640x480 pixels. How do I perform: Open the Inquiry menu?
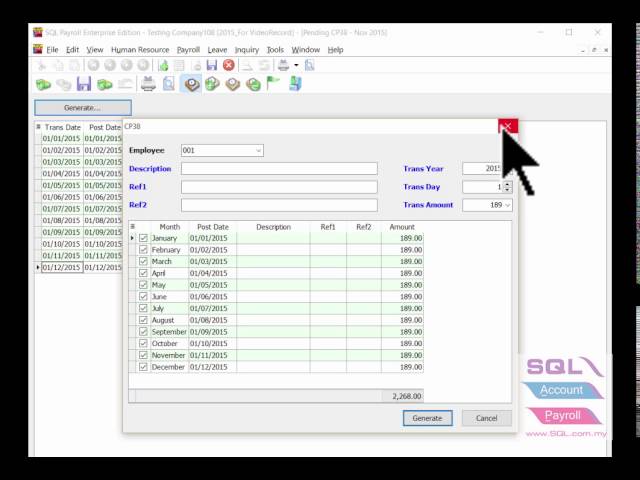click(x=247, y=50)
